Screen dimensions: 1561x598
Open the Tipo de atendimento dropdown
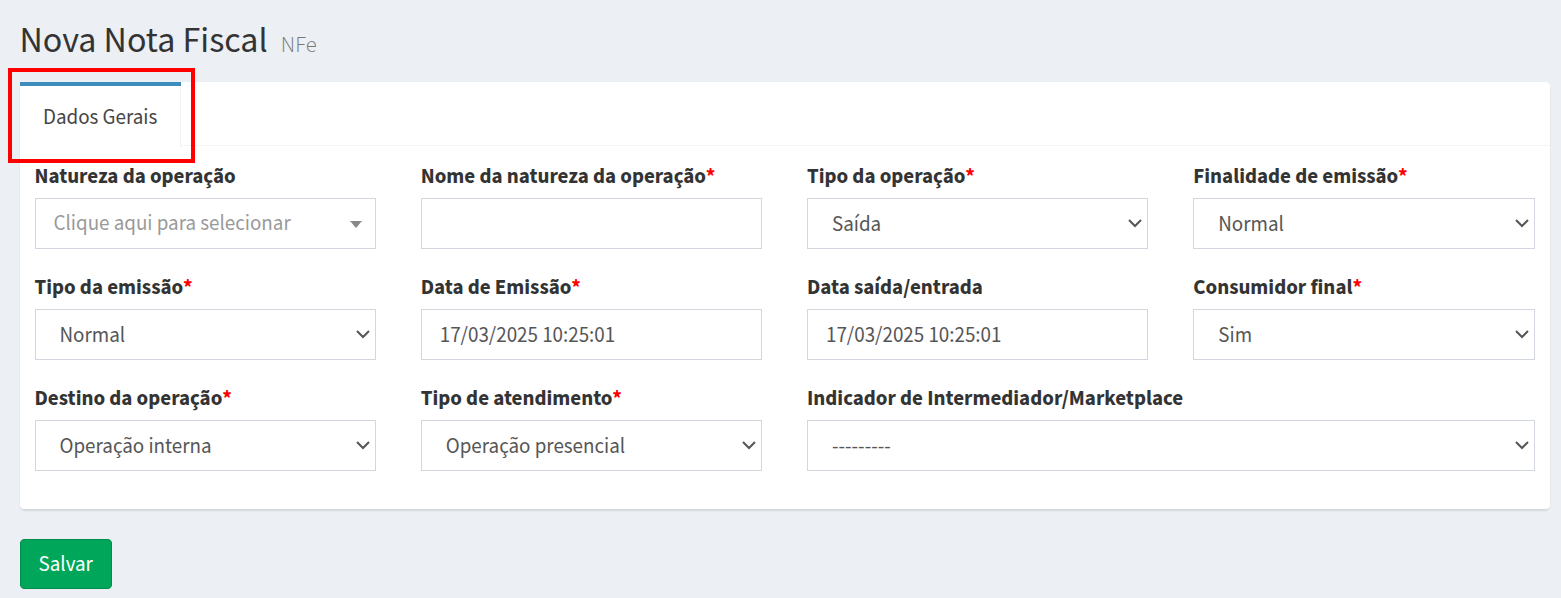(591, 445)
